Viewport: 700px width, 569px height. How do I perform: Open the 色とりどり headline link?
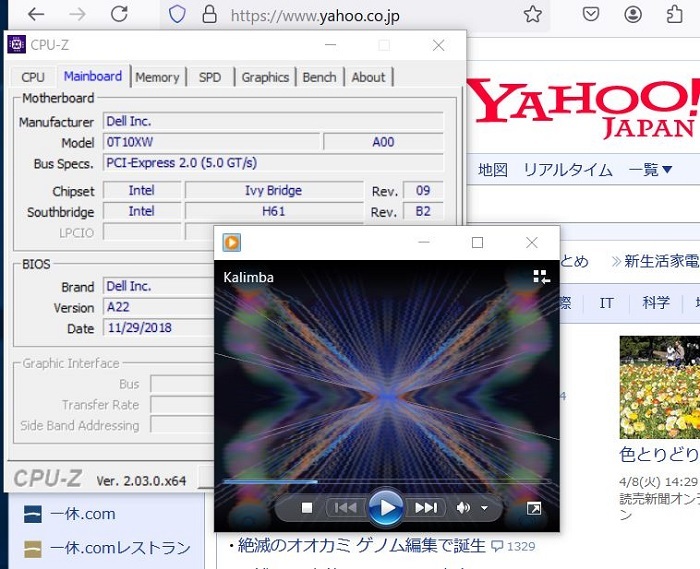(x=659, y=454)
